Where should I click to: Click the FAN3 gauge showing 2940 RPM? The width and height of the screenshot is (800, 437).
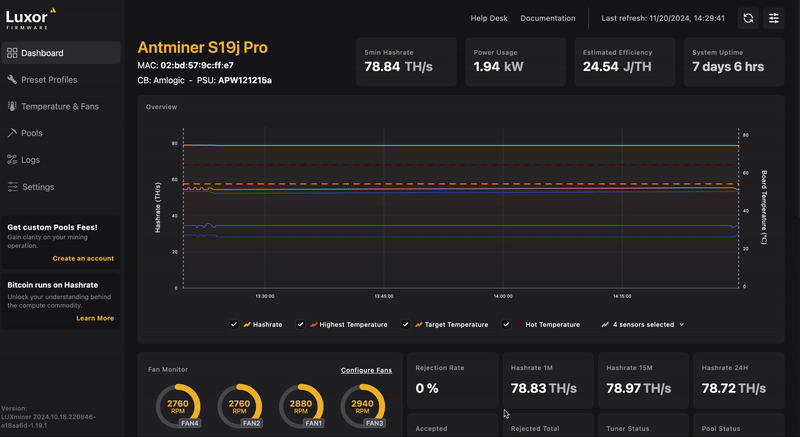tap(362, 406)
